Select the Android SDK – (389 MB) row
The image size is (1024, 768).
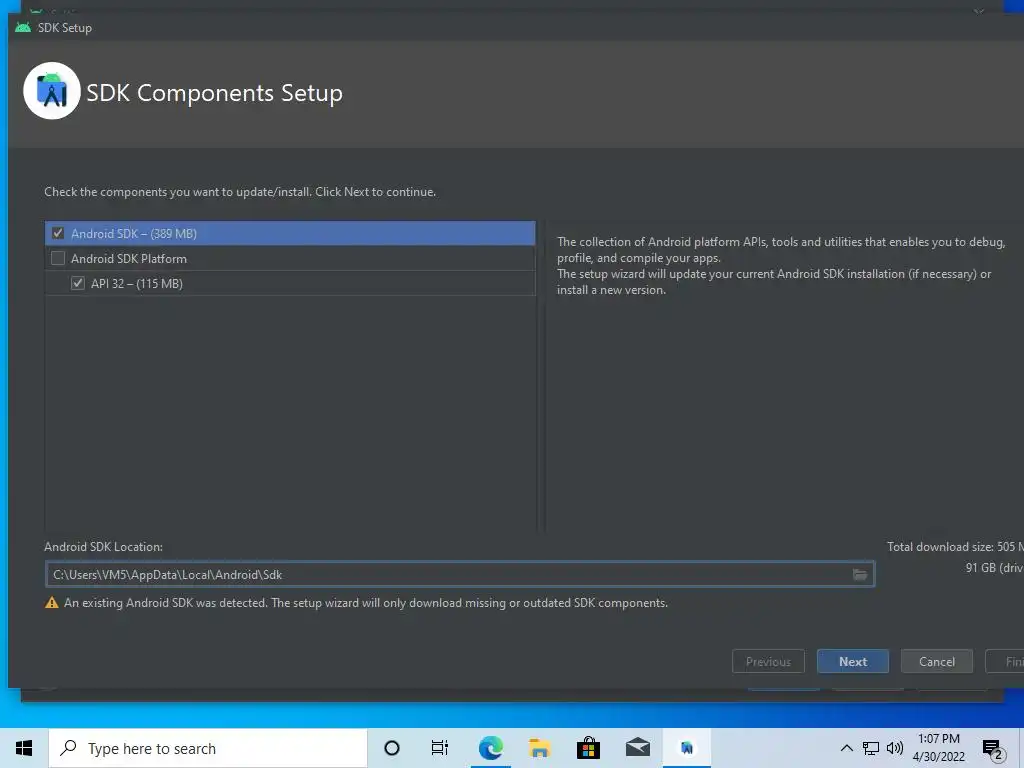[290, 233]
